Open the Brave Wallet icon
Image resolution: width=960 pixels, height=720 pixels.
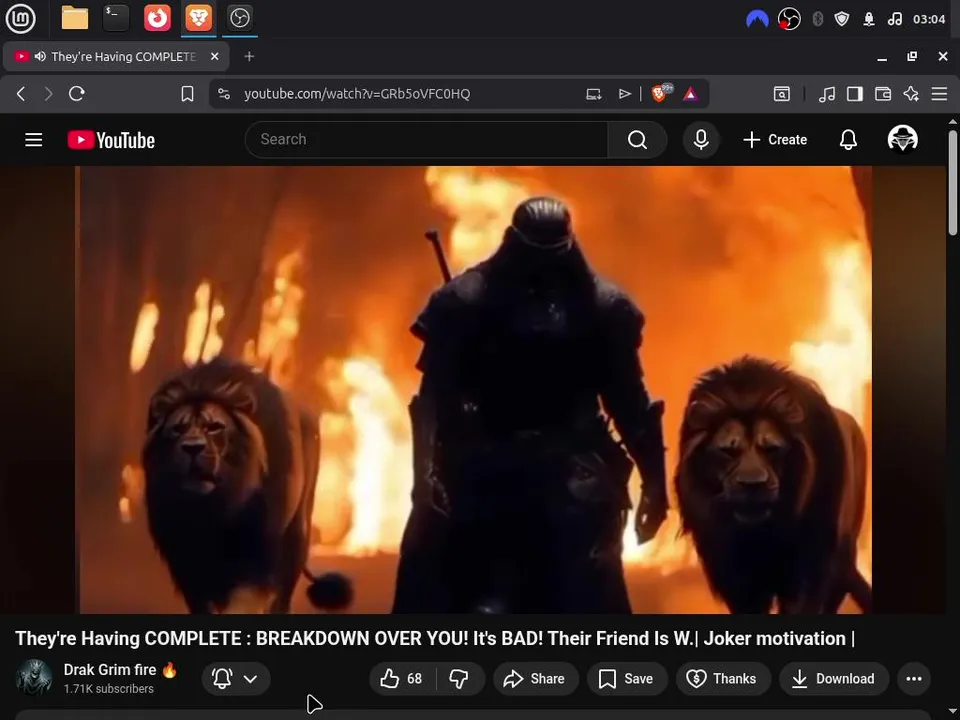pyautogui.click(x=883, y=94)
